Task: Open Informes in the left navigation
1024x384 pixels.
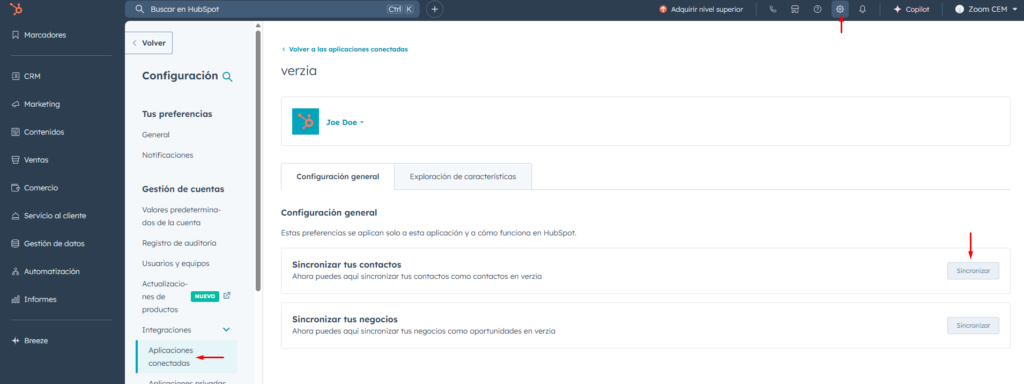Action: [x=34, y=300]
